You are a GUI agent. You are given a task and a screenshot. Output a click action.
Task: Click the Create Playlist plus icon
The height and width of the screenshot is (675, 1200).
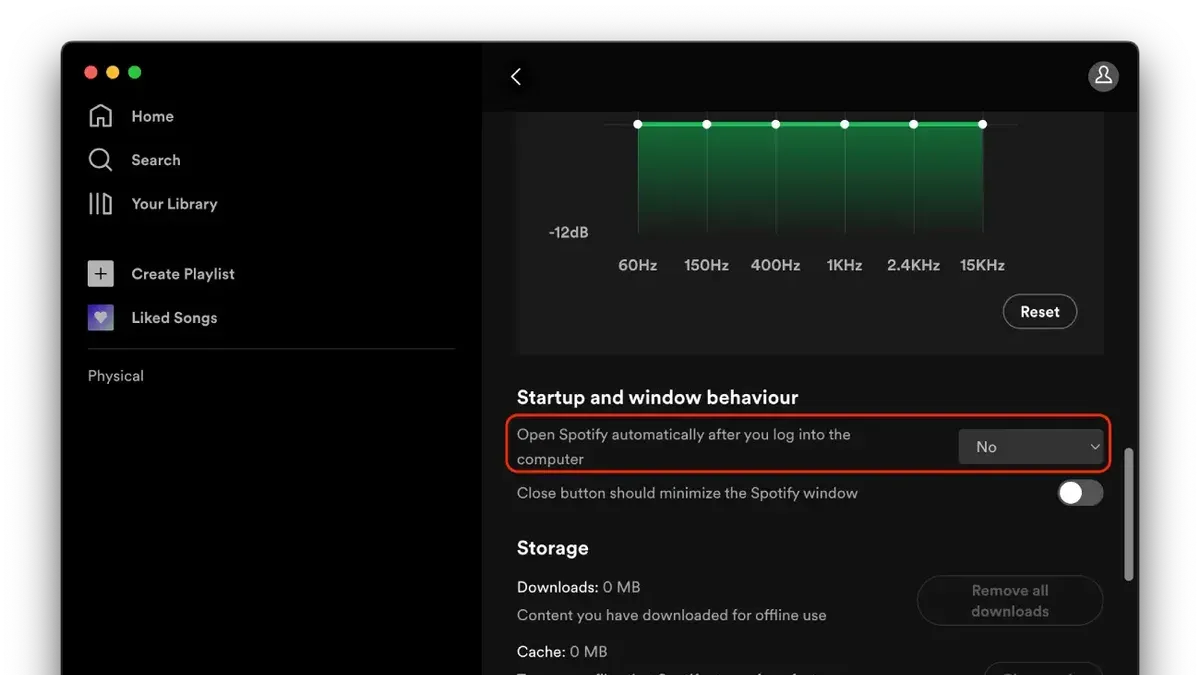[x=101, y=274]
